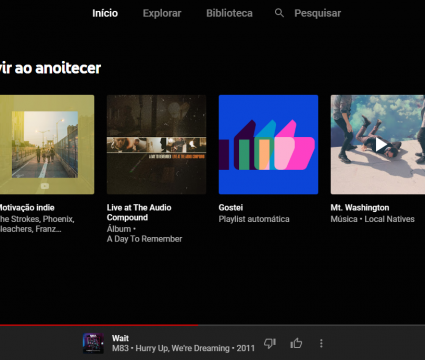
Task: Click the Gostei title link
Action: pyautogui.click(x=231, y=208)
